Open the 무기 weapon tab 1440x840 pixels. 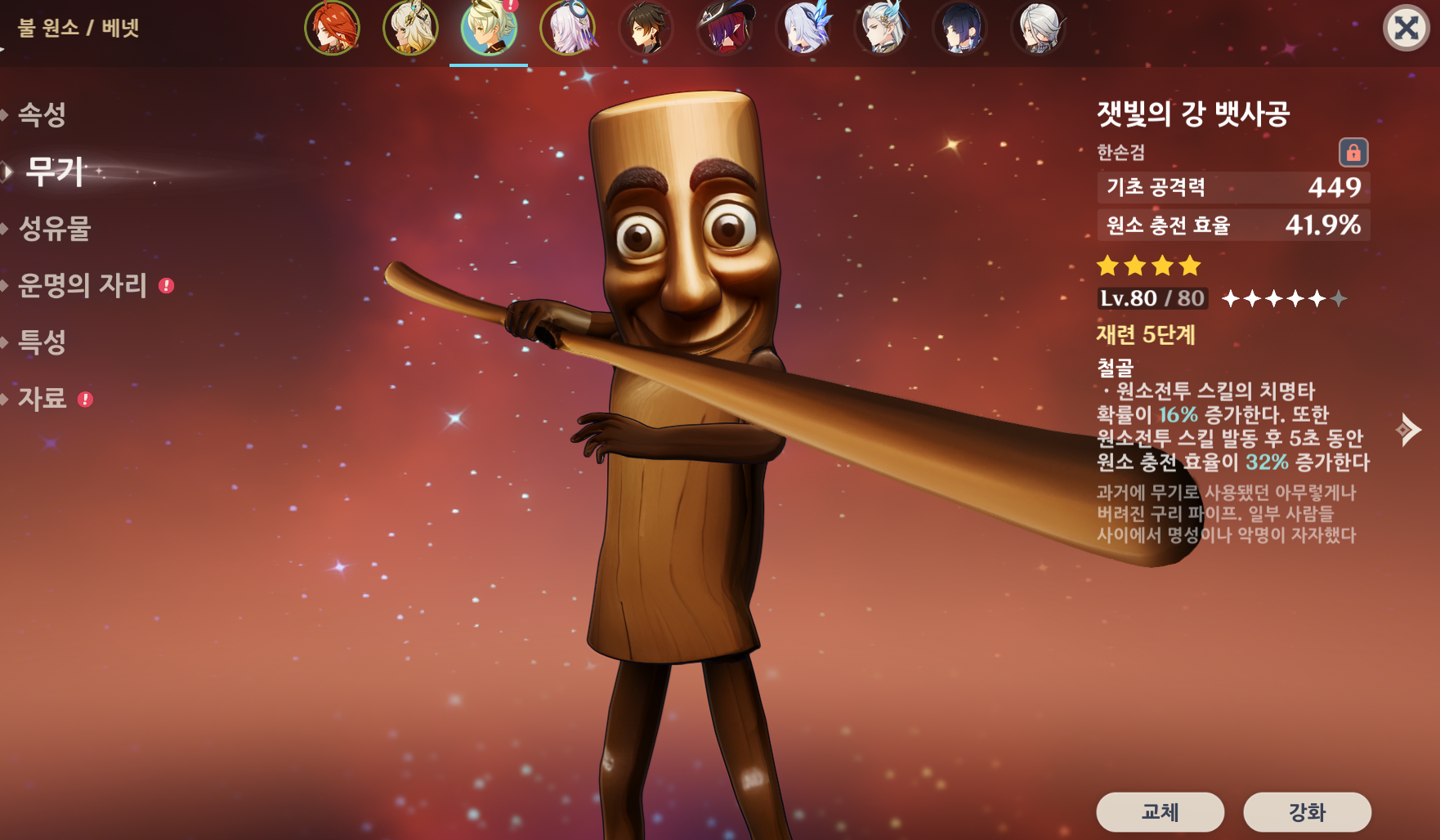[55, 172]
